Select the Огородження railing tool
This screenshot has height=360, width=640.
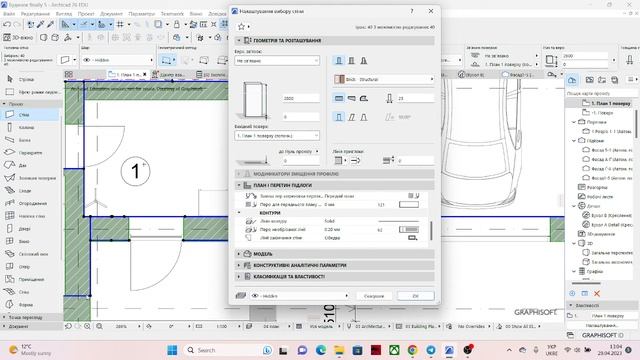coord(33,203)
